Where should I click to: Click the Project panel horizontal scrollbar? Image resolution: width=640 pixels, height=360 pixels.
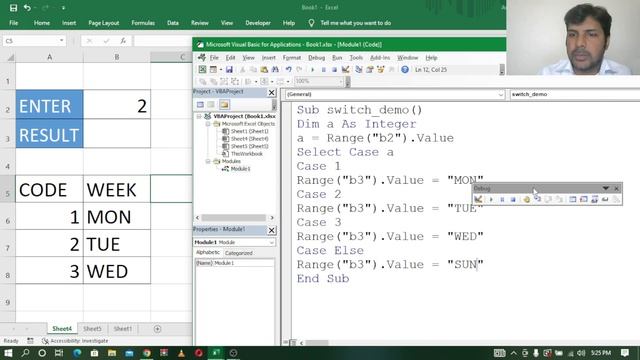[234, 218]
